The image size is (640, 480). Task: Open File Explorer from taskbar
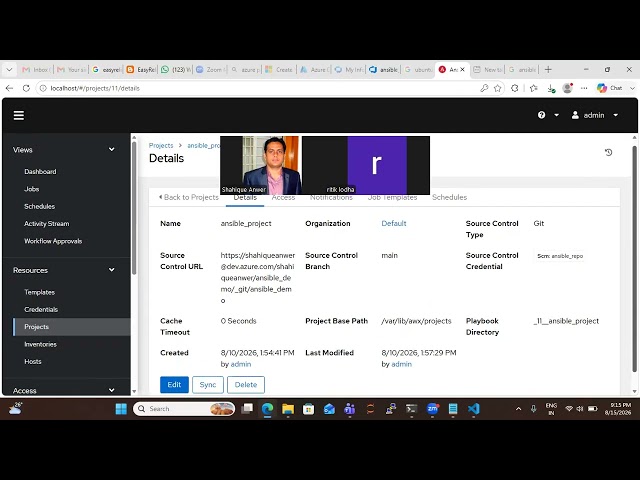pyautogui.click(x=288, y=409)
